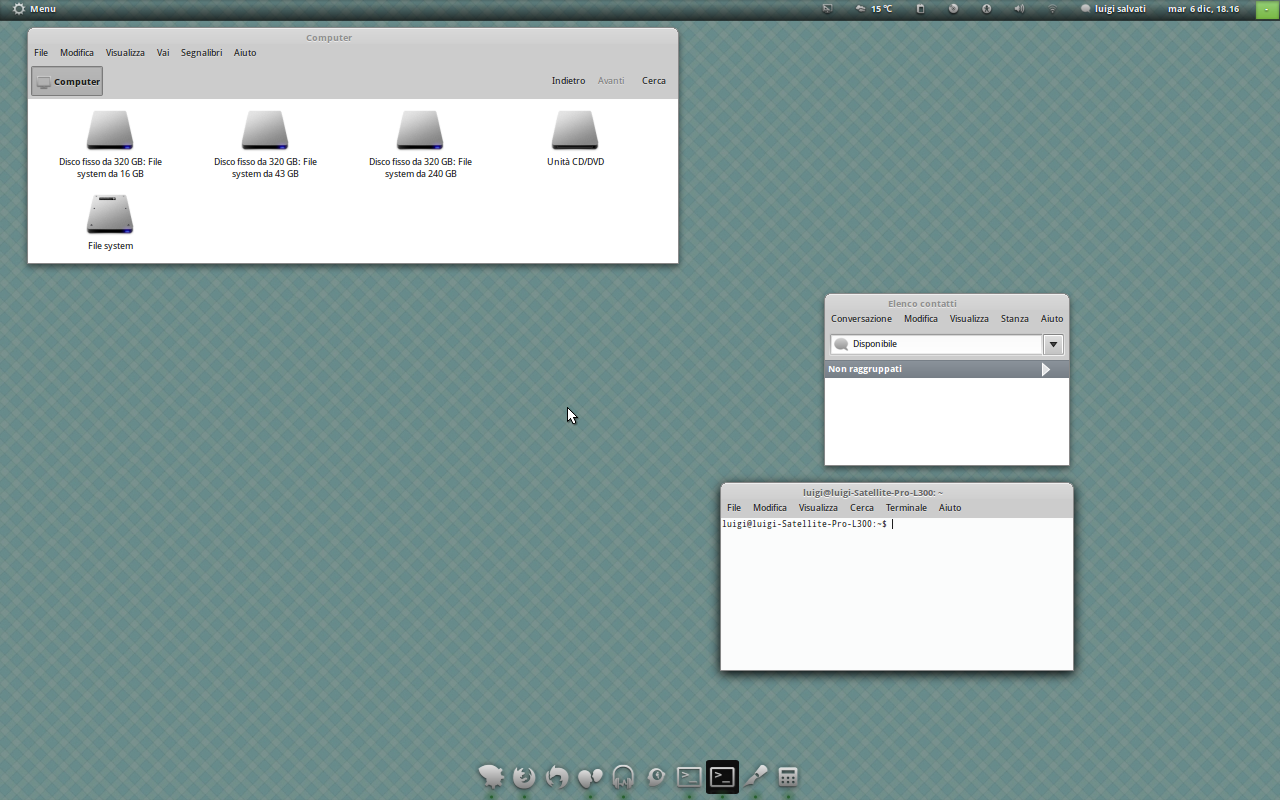Click the screen icon left of weather
The image size is (1280, 800).
coord(827,9)
